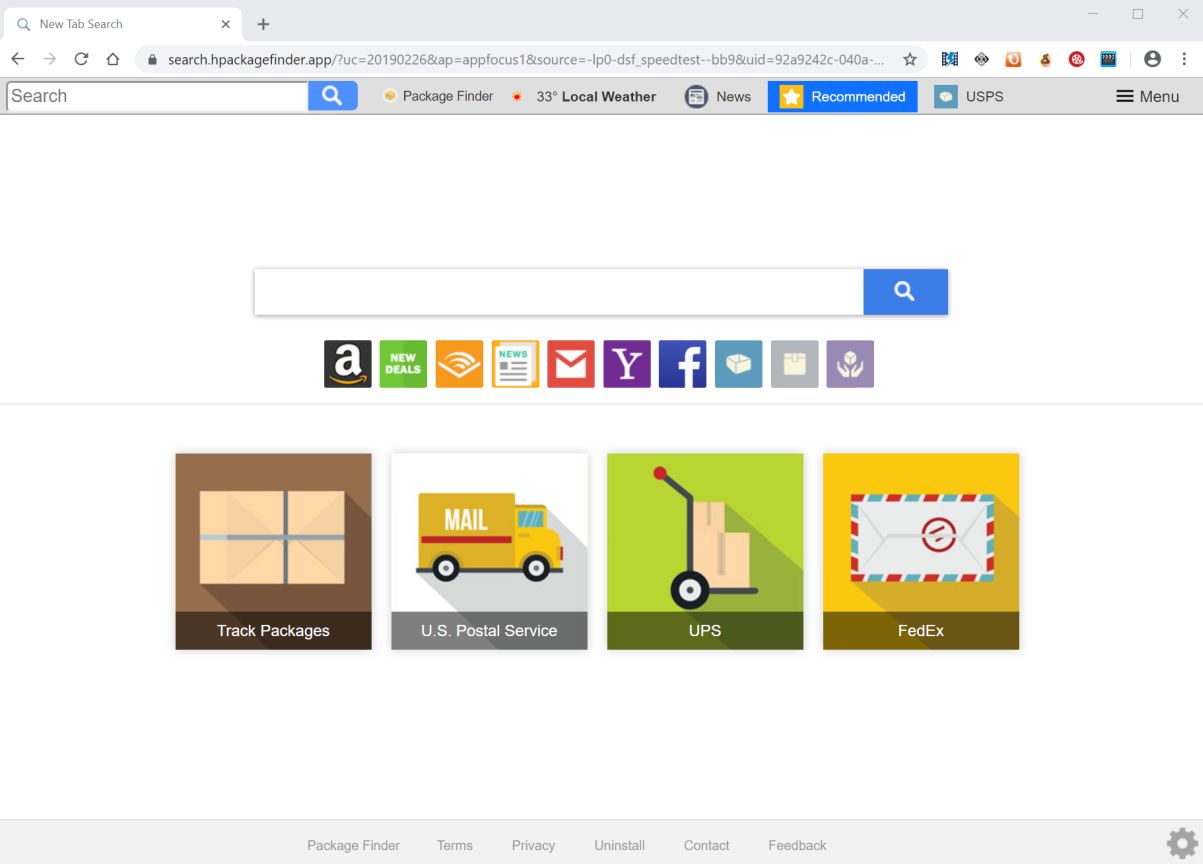
Task: Click the orange extension icon in toolbar
Action: point(1013,59)
